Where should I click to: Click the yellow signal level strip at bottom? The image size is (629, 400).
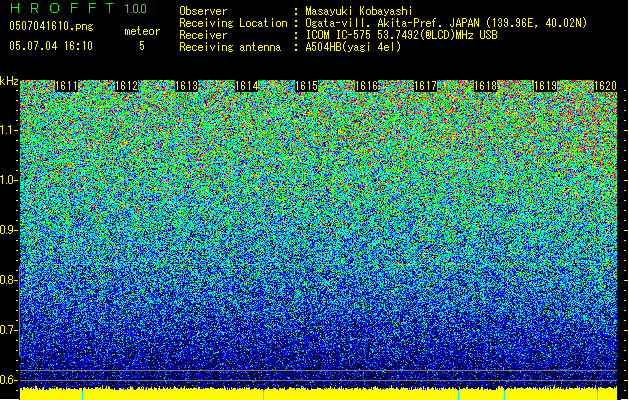319,394
